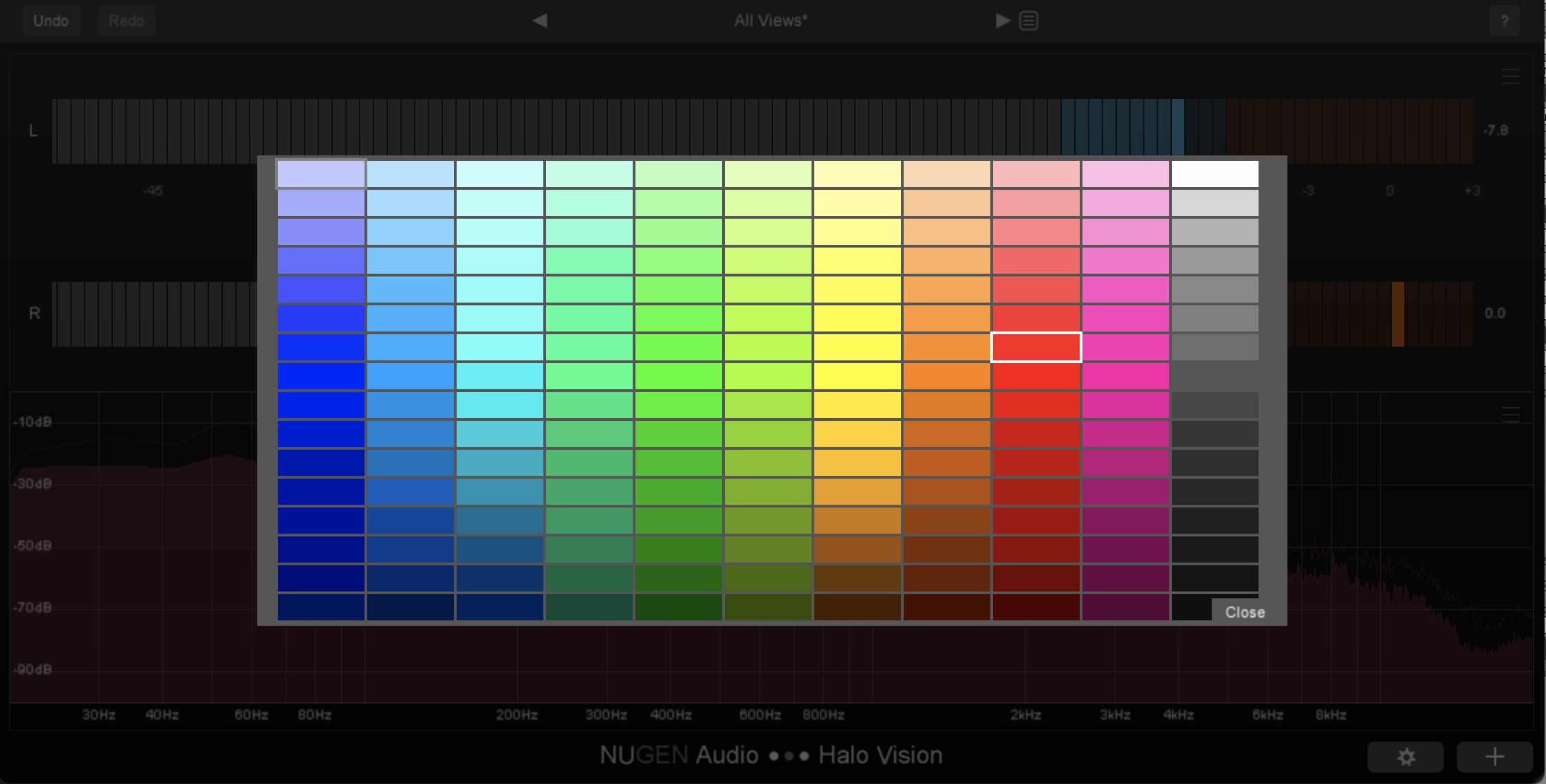Open level meter panel hamburger menu
This screenshot has height=784, width=1546.
pos(1510,76)
